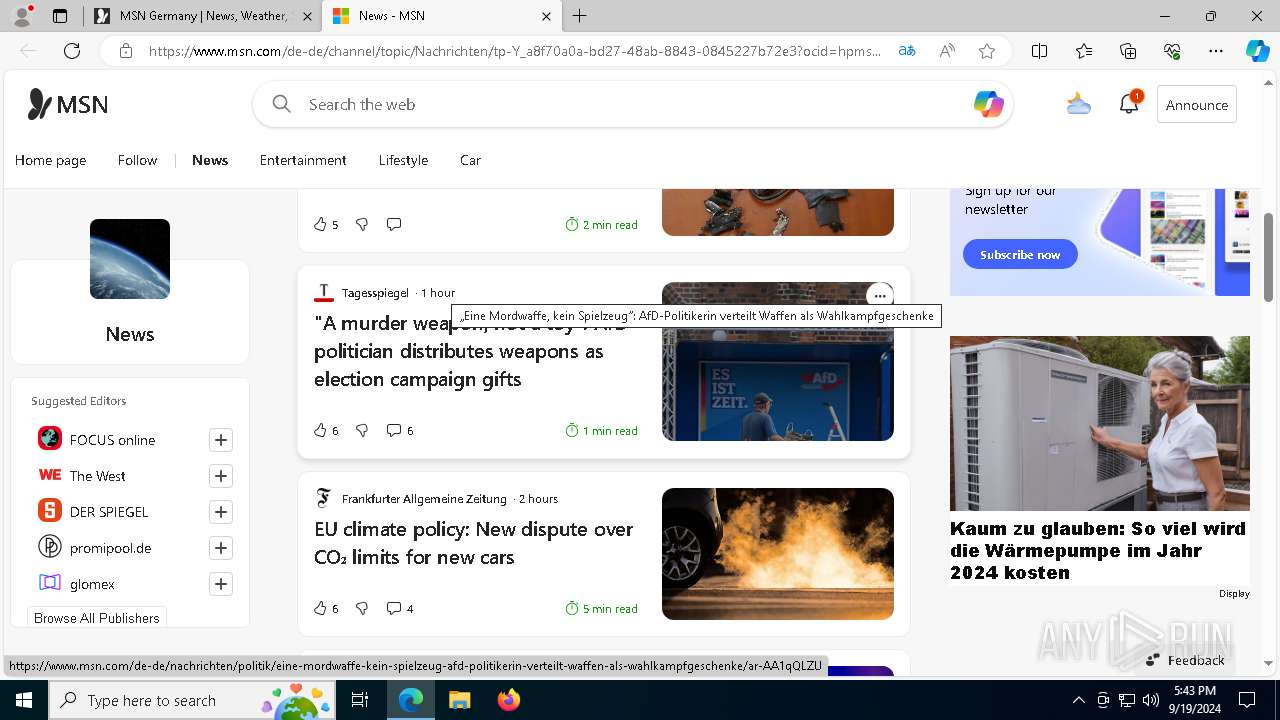Open File Explorer from taskbar
The height and width of the screenshot is (720, 1280).
459,700
